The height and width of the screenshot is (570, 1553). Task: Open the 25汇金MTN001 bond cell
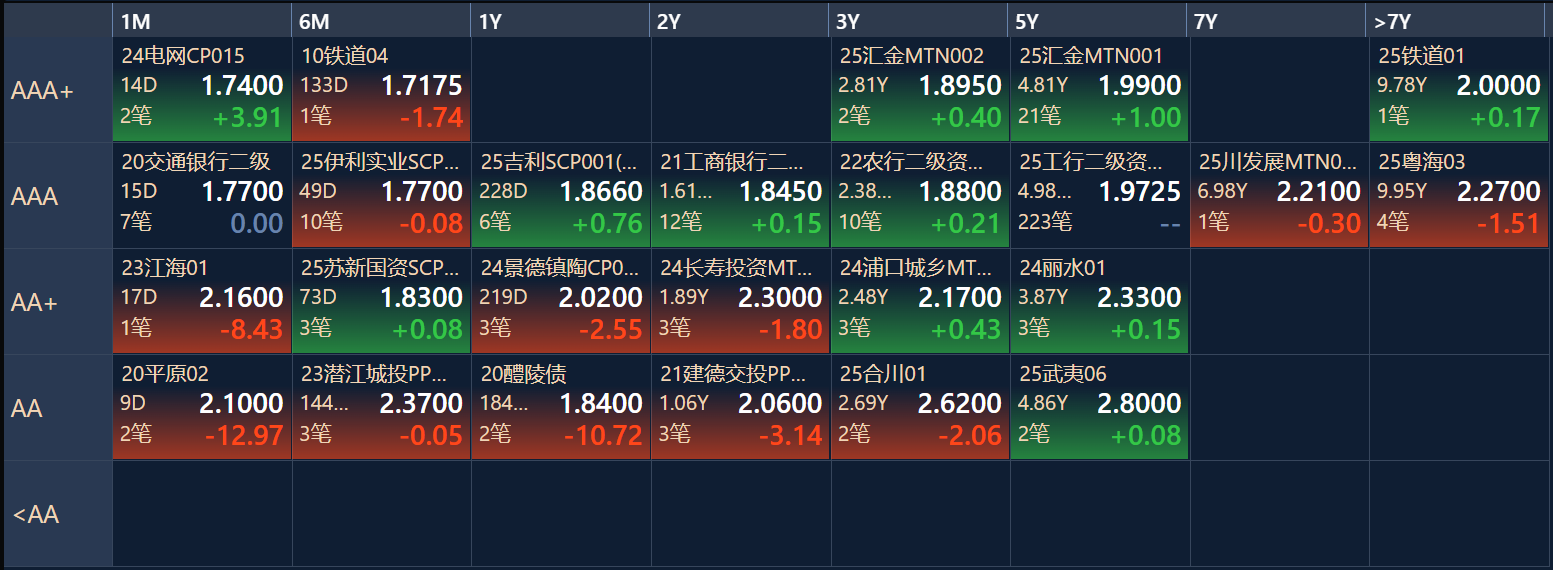pyautogui.click(x=1099, y=91)
